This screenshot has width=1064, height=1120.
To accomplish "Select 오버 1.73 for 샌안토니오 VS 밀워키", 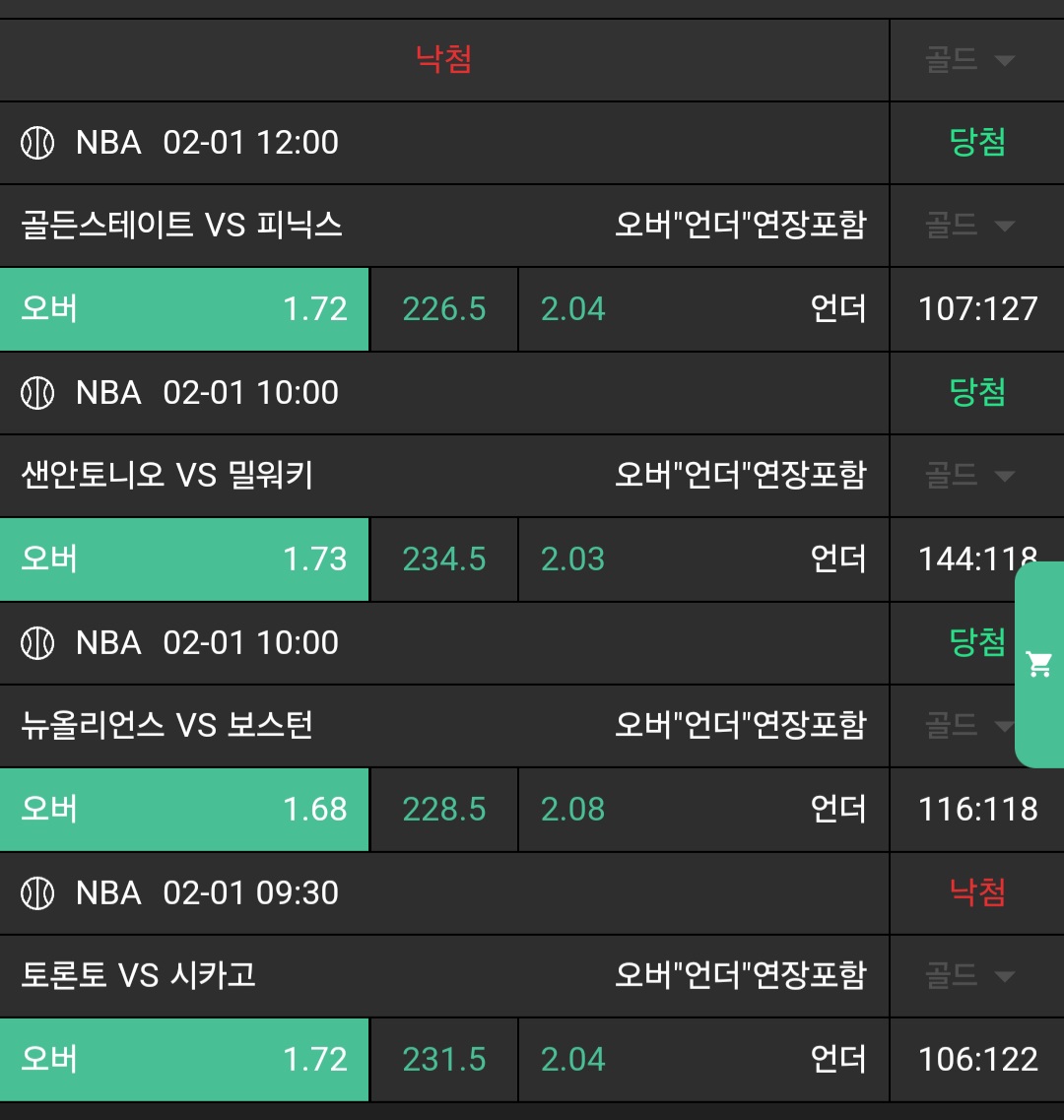I will (184, 560).
